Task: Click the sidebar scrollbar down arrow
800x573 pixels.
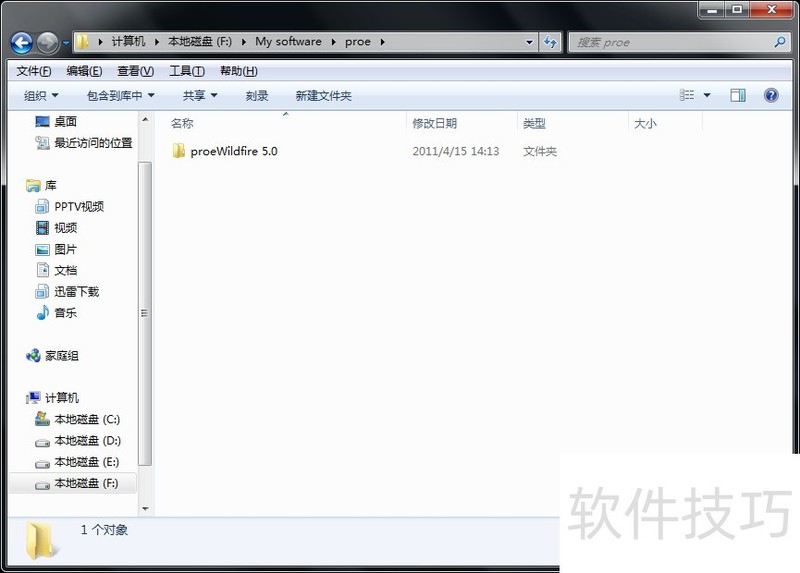Action: tap(145, 508)
